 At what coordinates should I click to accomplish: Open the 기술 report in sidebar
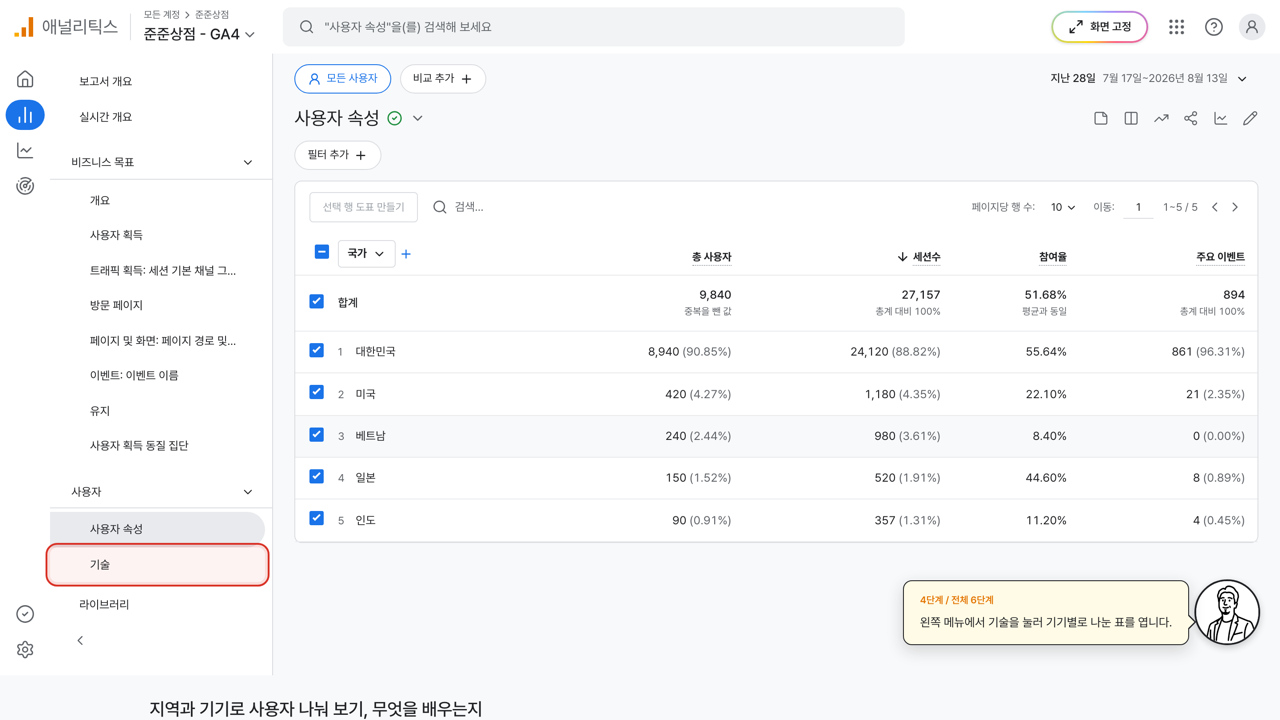(158, 565)
